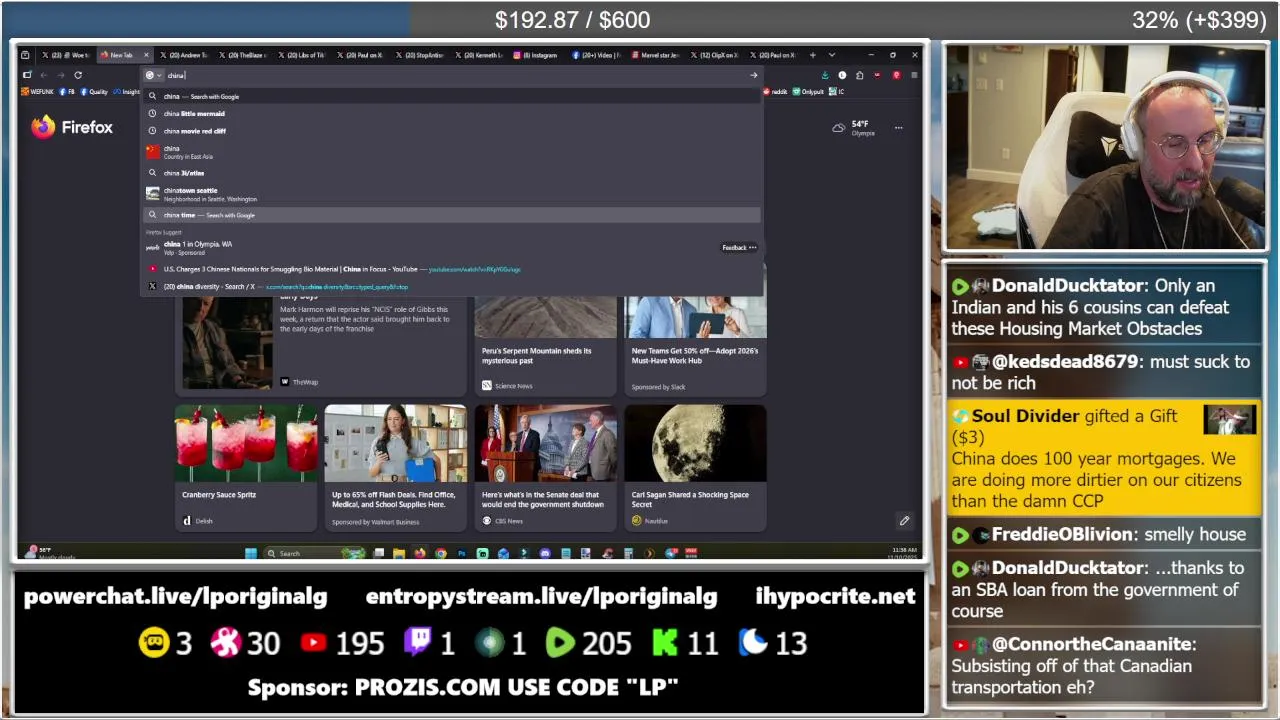
Task: Open Carl Sagan space secret story
Action: click(695, 466)
